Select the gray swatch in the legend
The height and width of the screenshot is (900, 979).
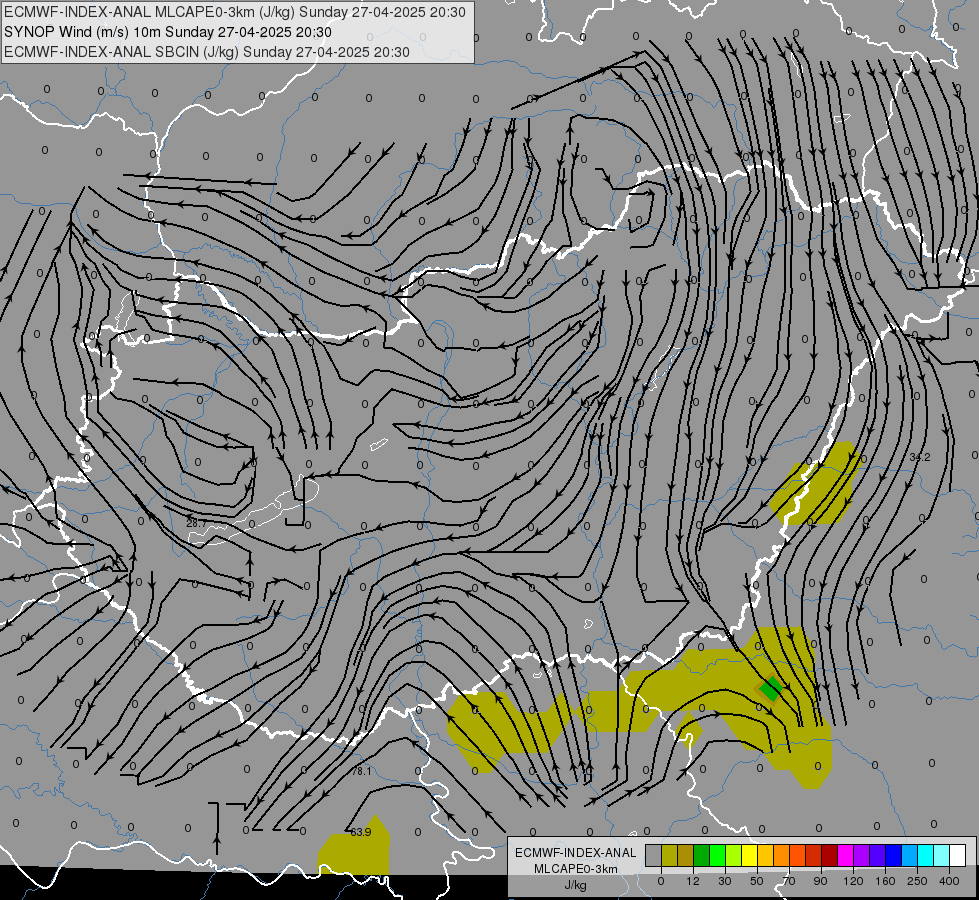pos(653,856)
